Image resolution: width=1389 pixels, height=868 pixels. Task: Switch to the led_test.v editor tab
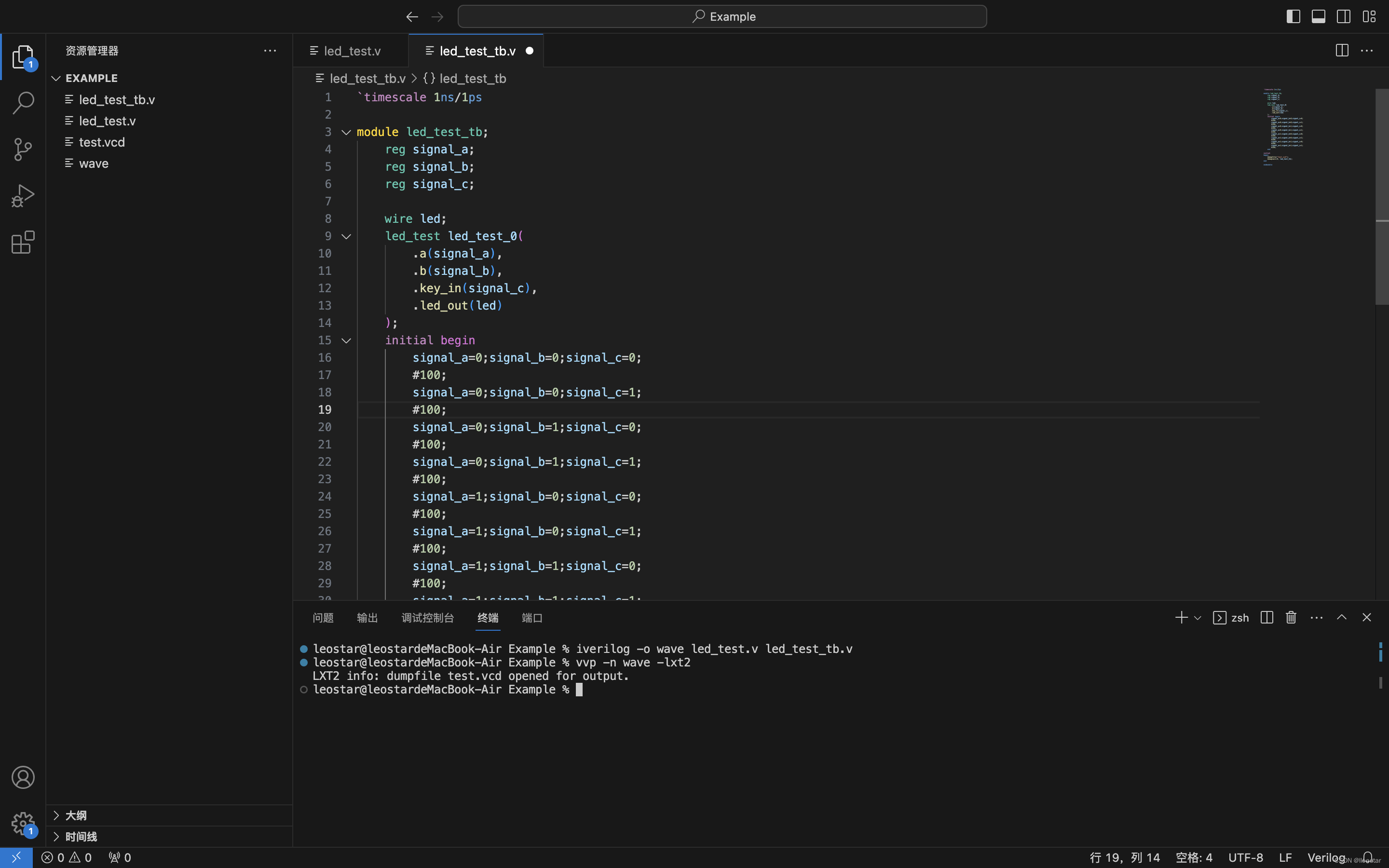pos(351,51)
